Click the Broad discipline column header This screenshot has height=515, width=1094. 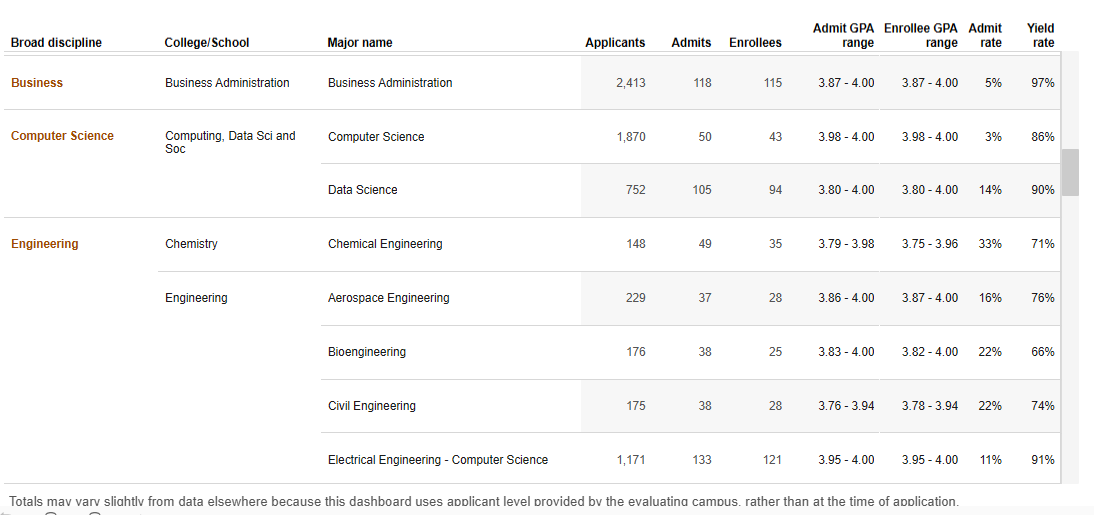pyautogui.click(x=56, y=43)
